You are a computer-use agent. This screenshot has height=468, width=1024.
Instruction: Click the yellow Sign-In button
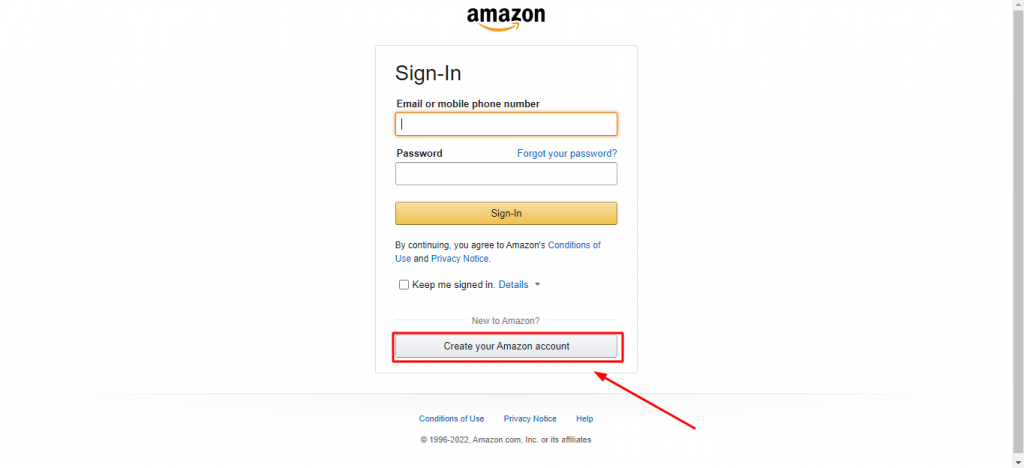(x=506, y=213)
